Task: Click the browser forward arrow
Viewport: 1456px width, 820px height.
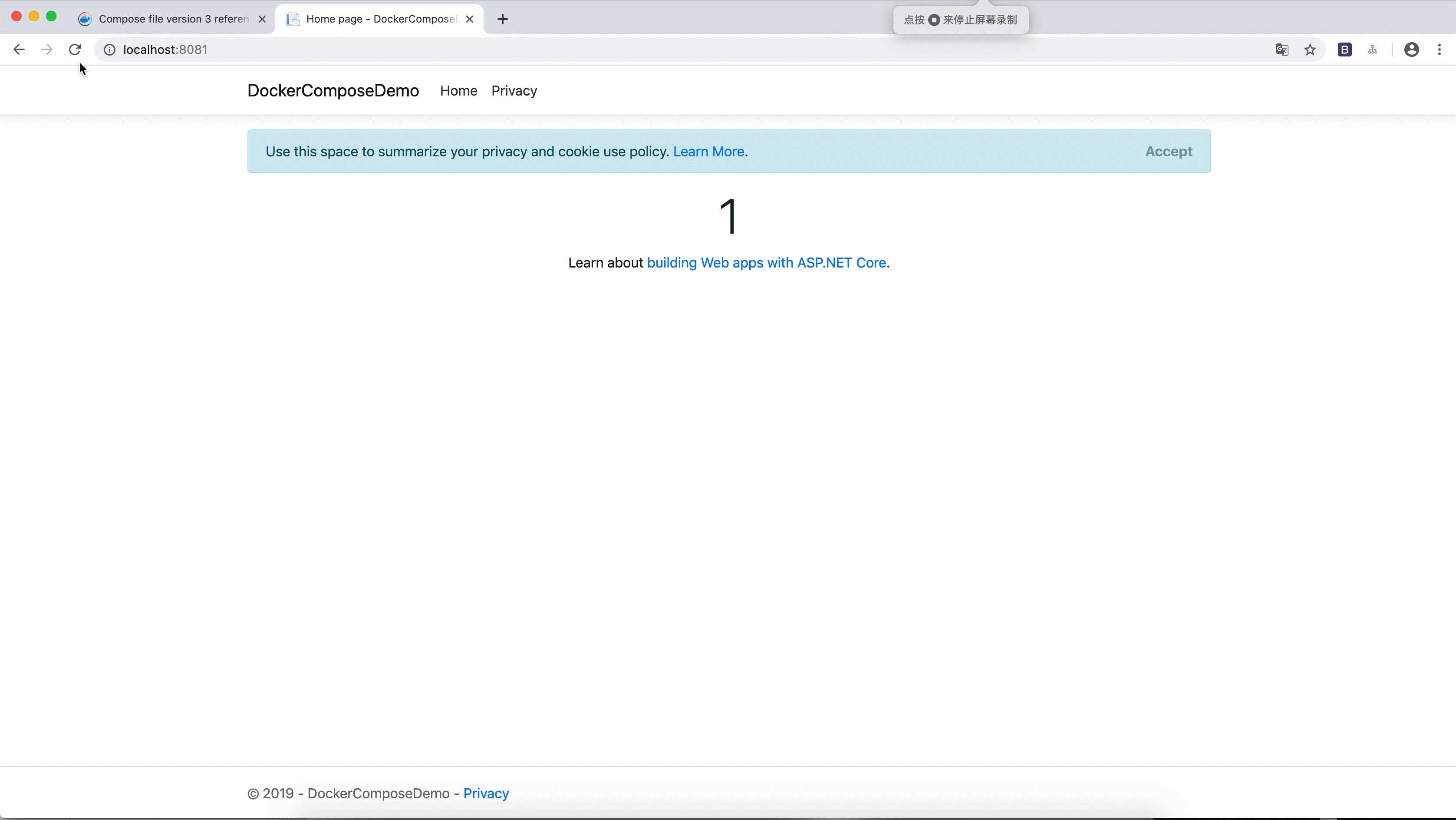Action: coord(47,50)
